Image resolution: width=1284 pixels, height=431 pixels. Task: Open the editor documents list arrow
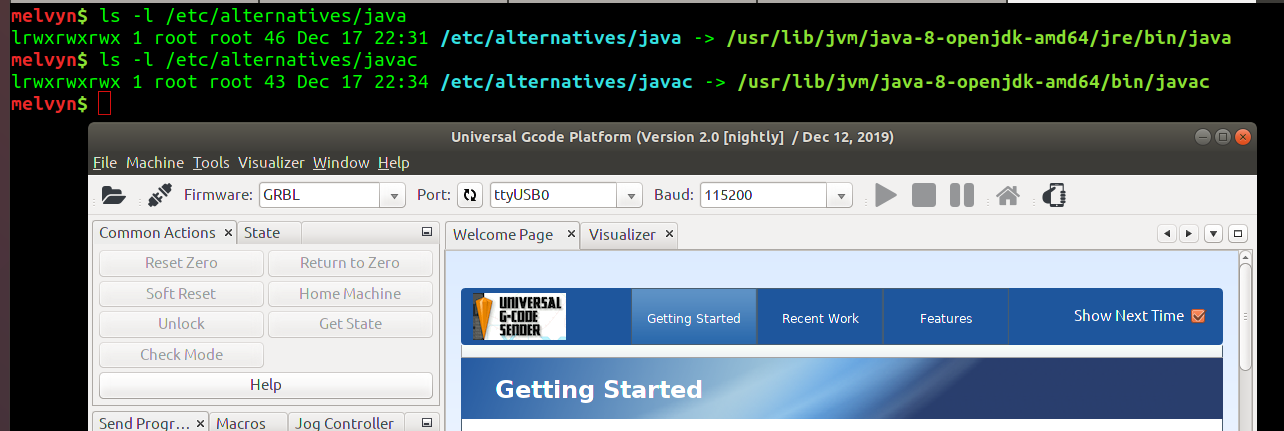tap(1213, 234)
